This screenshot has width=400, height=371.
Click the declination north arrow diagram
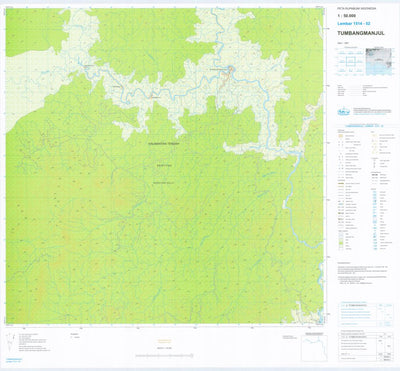tap(10, 342)
